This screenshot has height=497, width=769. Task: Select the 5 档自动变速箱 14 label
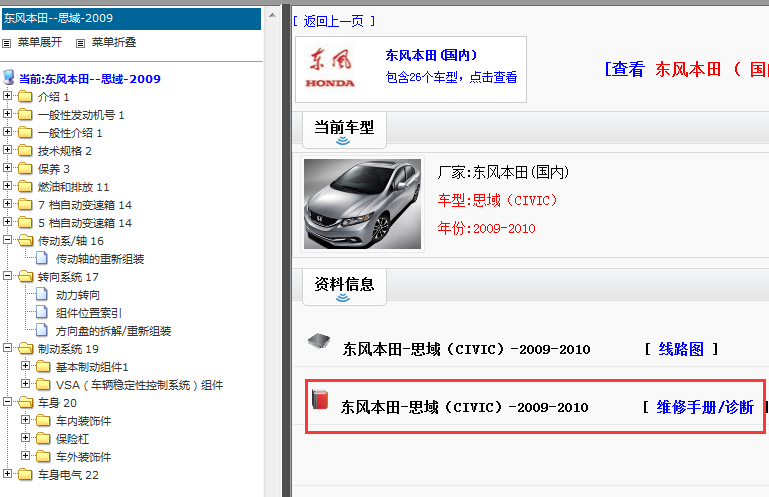85,223
